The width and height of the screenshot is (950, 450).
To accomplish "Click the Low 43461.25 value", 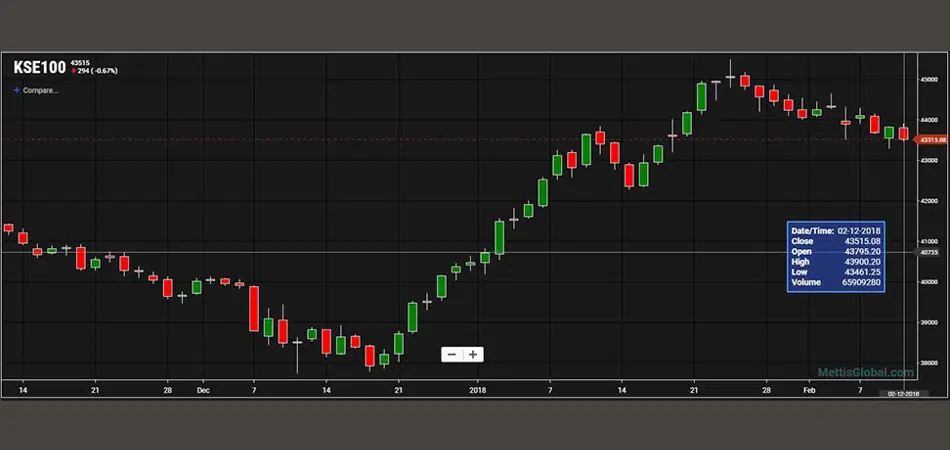I will click(863, 272).
